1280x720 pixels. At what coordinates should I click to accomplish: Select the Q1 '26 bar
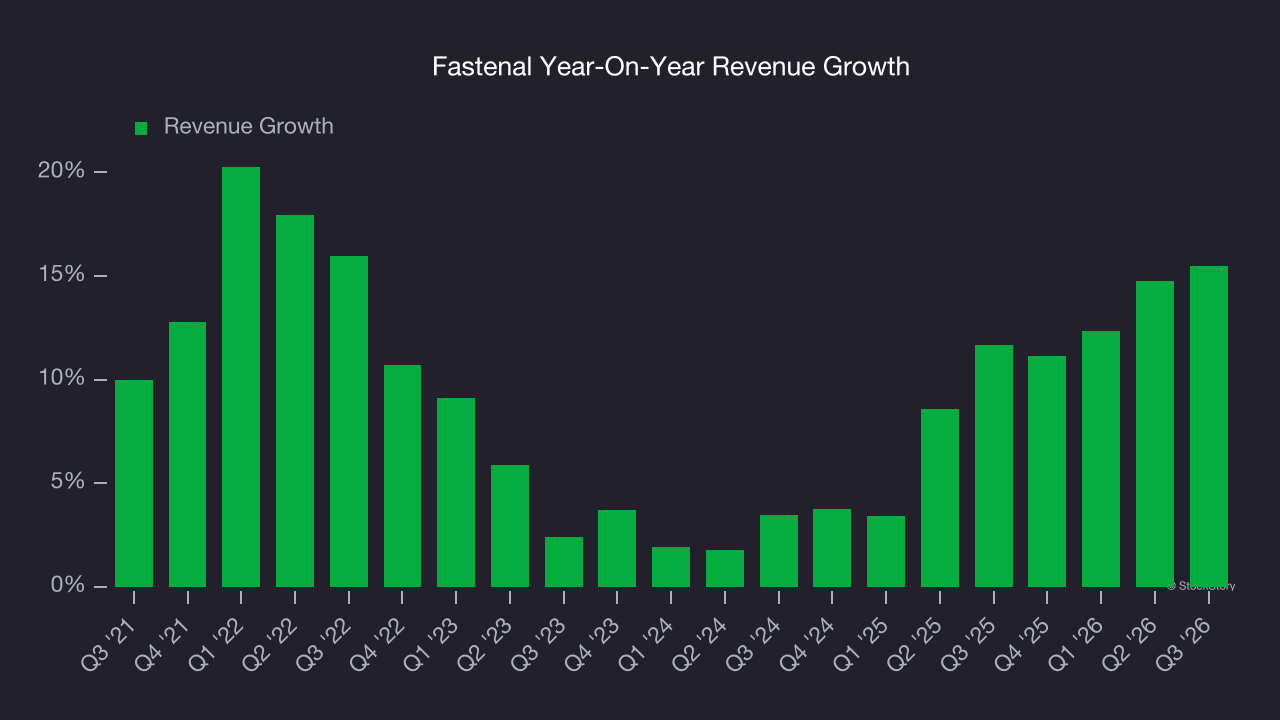pos(1101,459)
